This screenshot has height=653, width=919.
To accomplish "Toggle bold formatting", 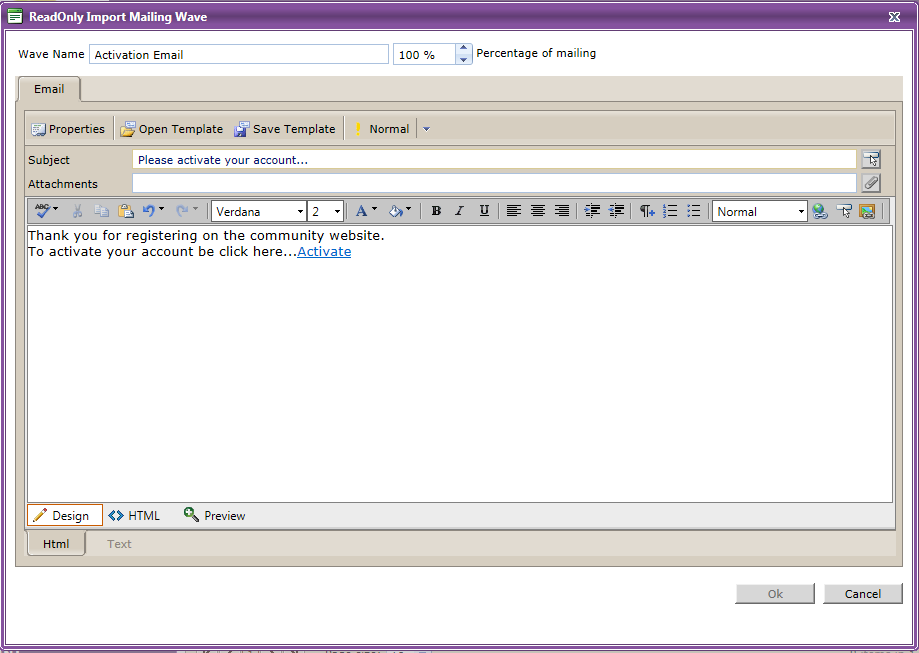I will tap(435, 211).
